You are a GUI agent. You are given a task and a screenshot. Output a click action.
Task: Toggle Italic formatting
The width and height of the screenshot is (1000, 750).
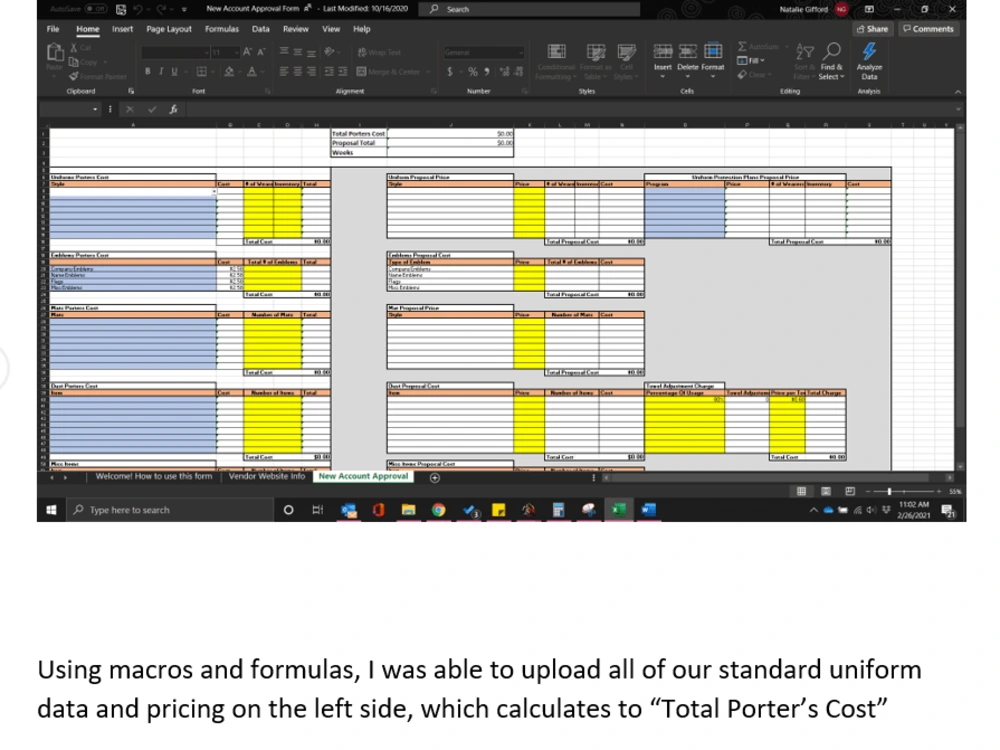pyautogui.click(x=161, y=71)
